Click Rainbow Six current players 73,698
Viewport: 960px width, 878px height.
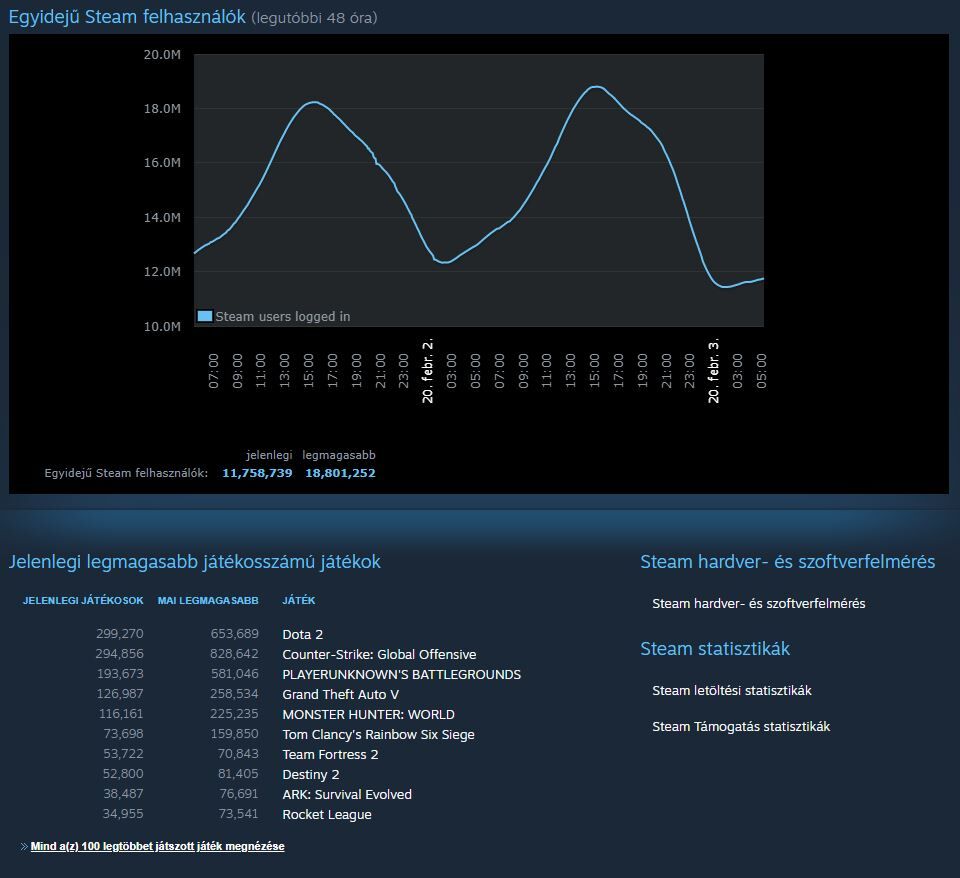[124, 734]
